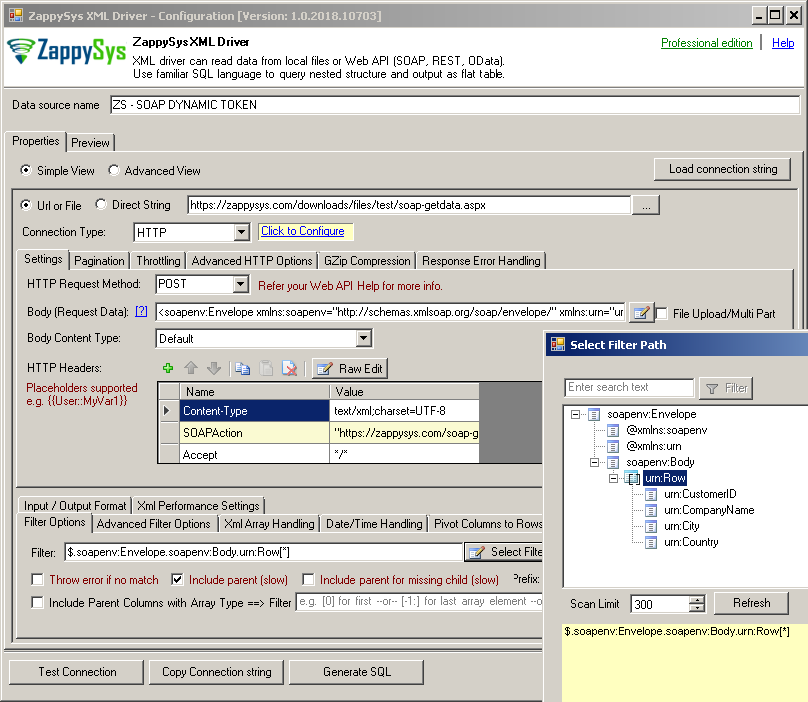The width and height of the screenshot is (808, 702).
Task: Open Xml Performance Settings tab
Action: point(198,506)
